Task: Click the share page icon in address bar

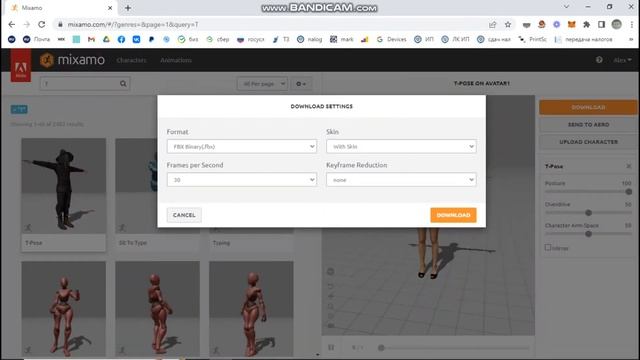Action: [x=493, y=24]
